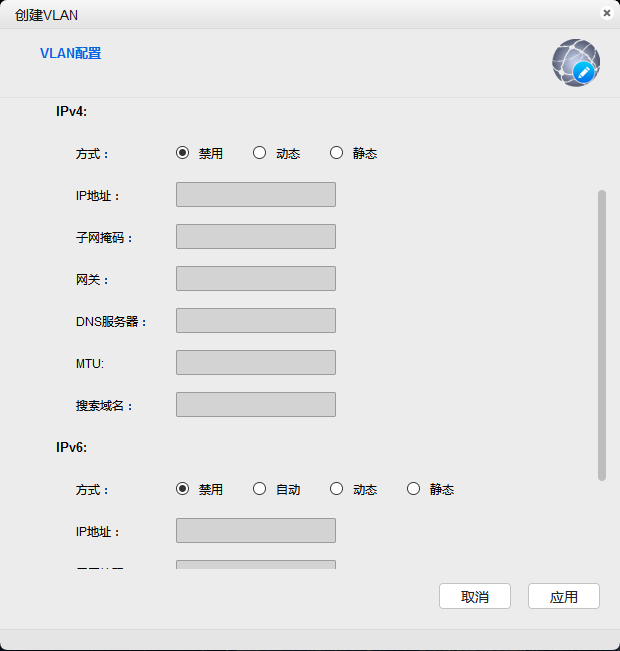This screenshot has width=620, height=651.
Task: Click the IPv6 IP地址 input field
Action: pyautogui.click(x=255, y=531)
